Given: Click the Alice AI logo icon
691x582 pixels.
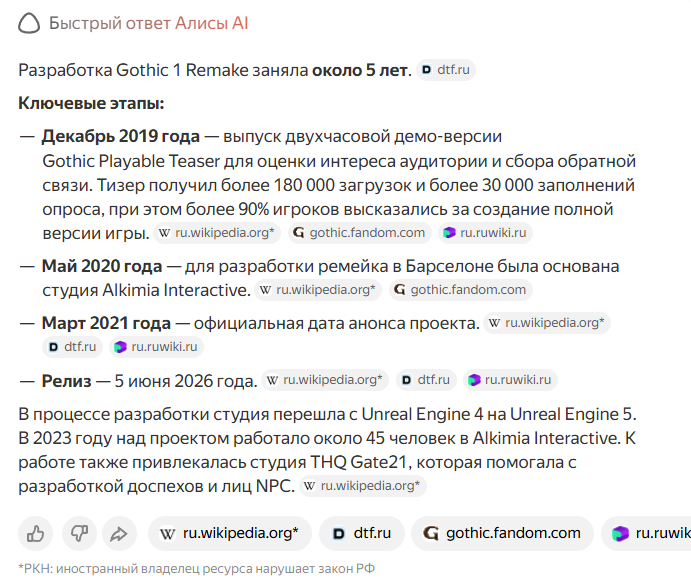Looking at the screenshot, I should pyautogui.click(x=29, y=23).
